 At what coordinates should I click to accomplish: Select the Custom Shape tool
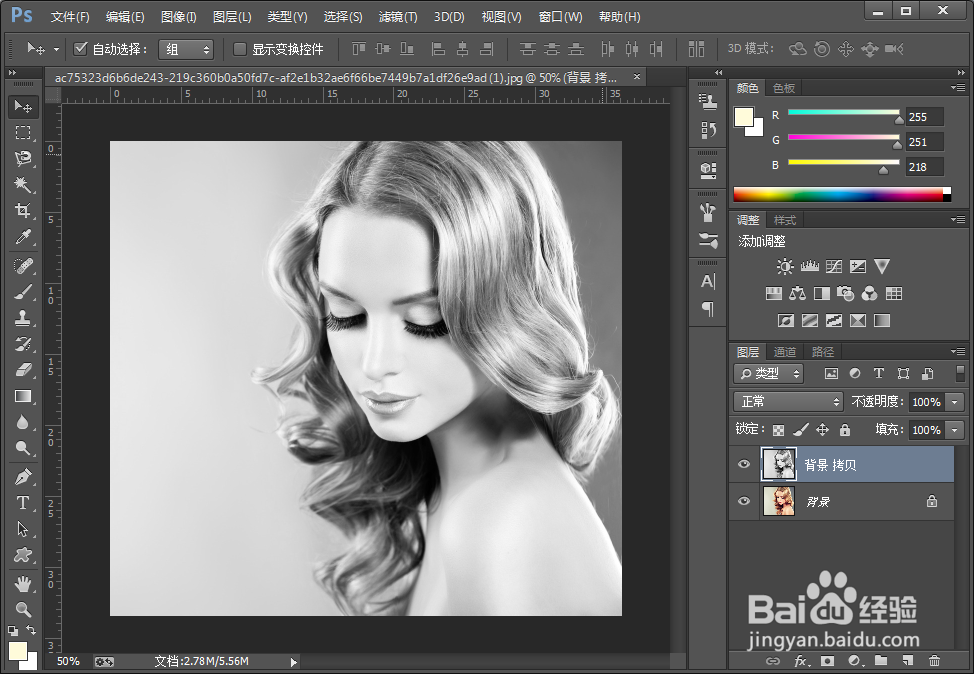coord(23,555)
